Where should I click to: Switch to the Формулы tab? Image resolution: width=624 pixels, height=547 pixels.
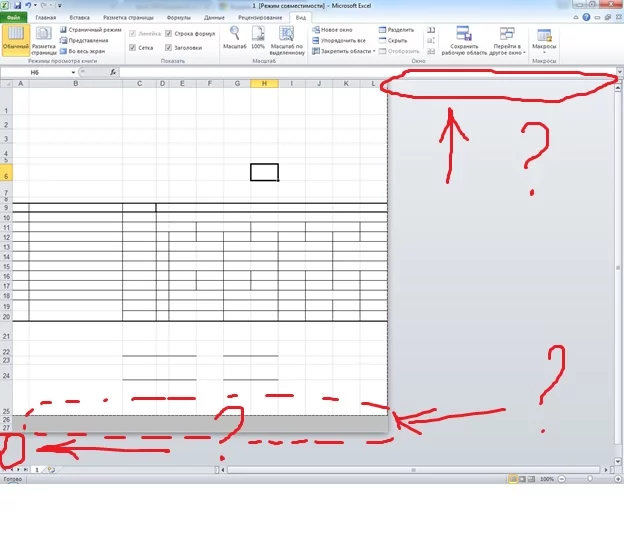tap(178, 18)
